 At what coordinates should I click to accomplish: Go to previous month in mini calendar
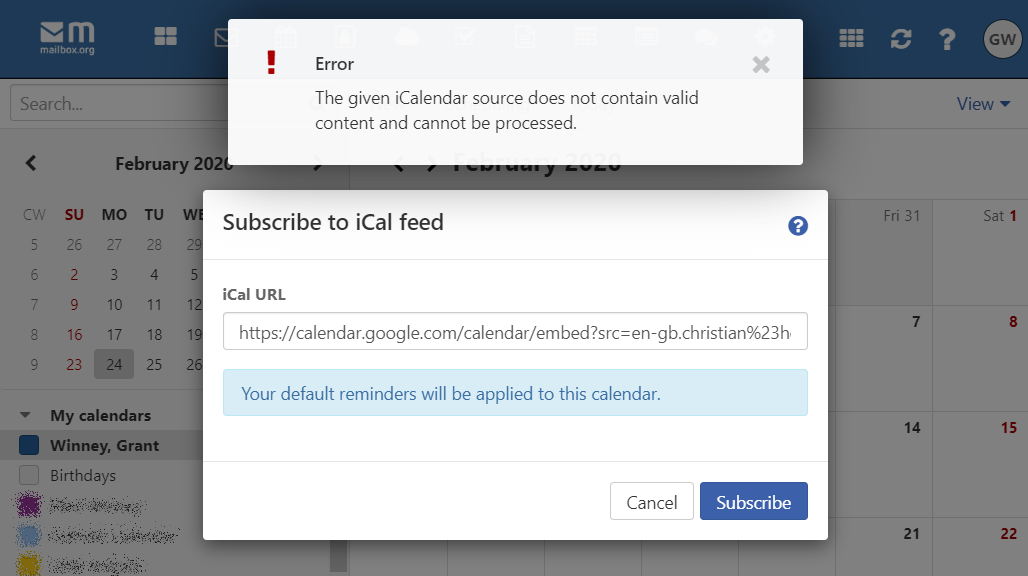click(x=31, y=163)
